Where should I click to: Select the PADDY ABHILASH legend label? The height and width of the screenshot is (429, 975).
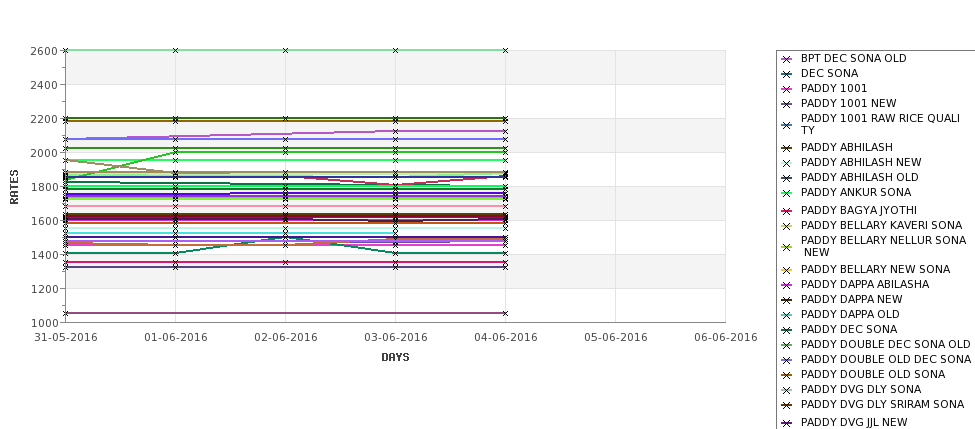[x=846, y=147]
